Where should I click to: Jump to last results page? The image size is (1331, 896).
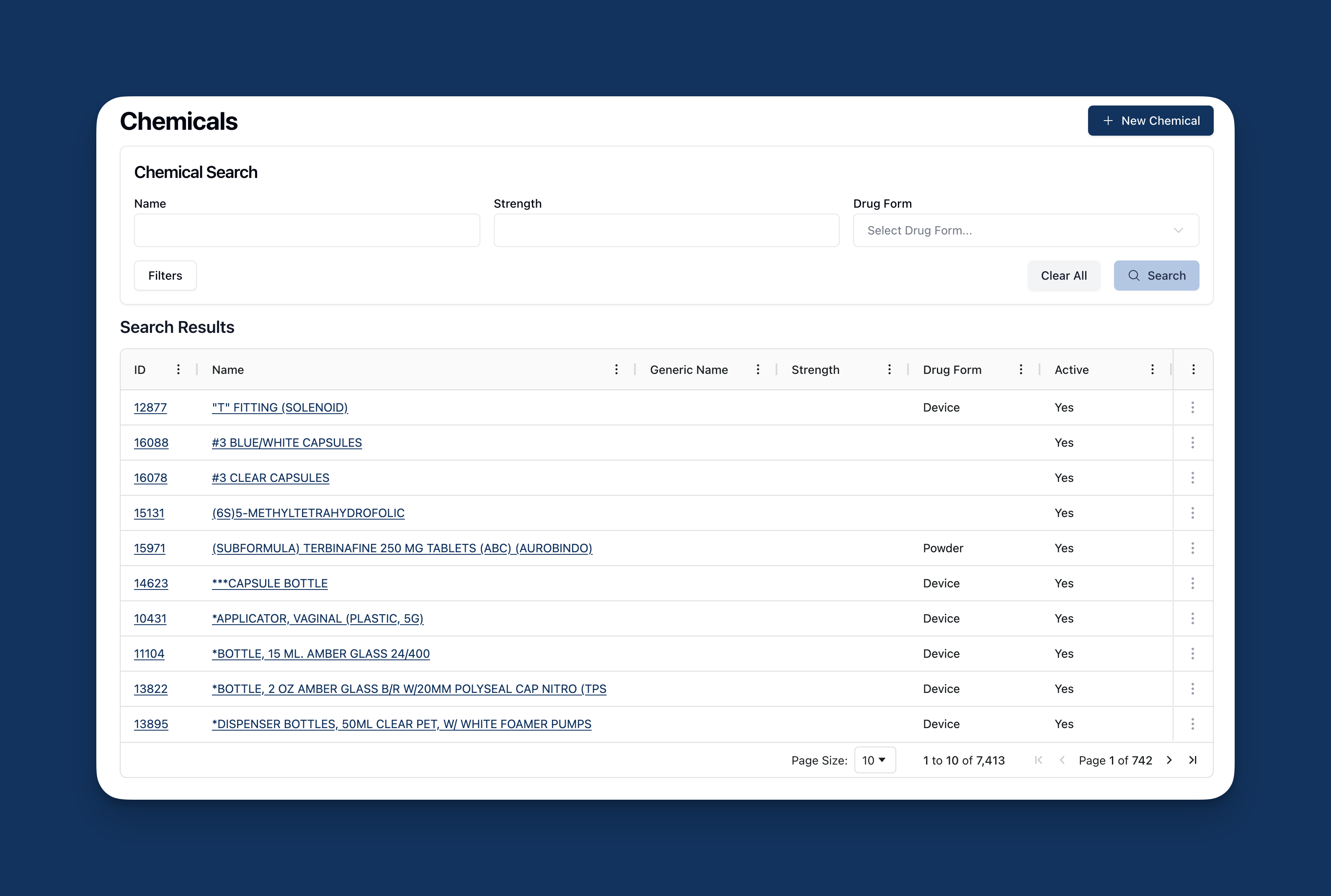pyautogui.click(x=1193, y=760)
